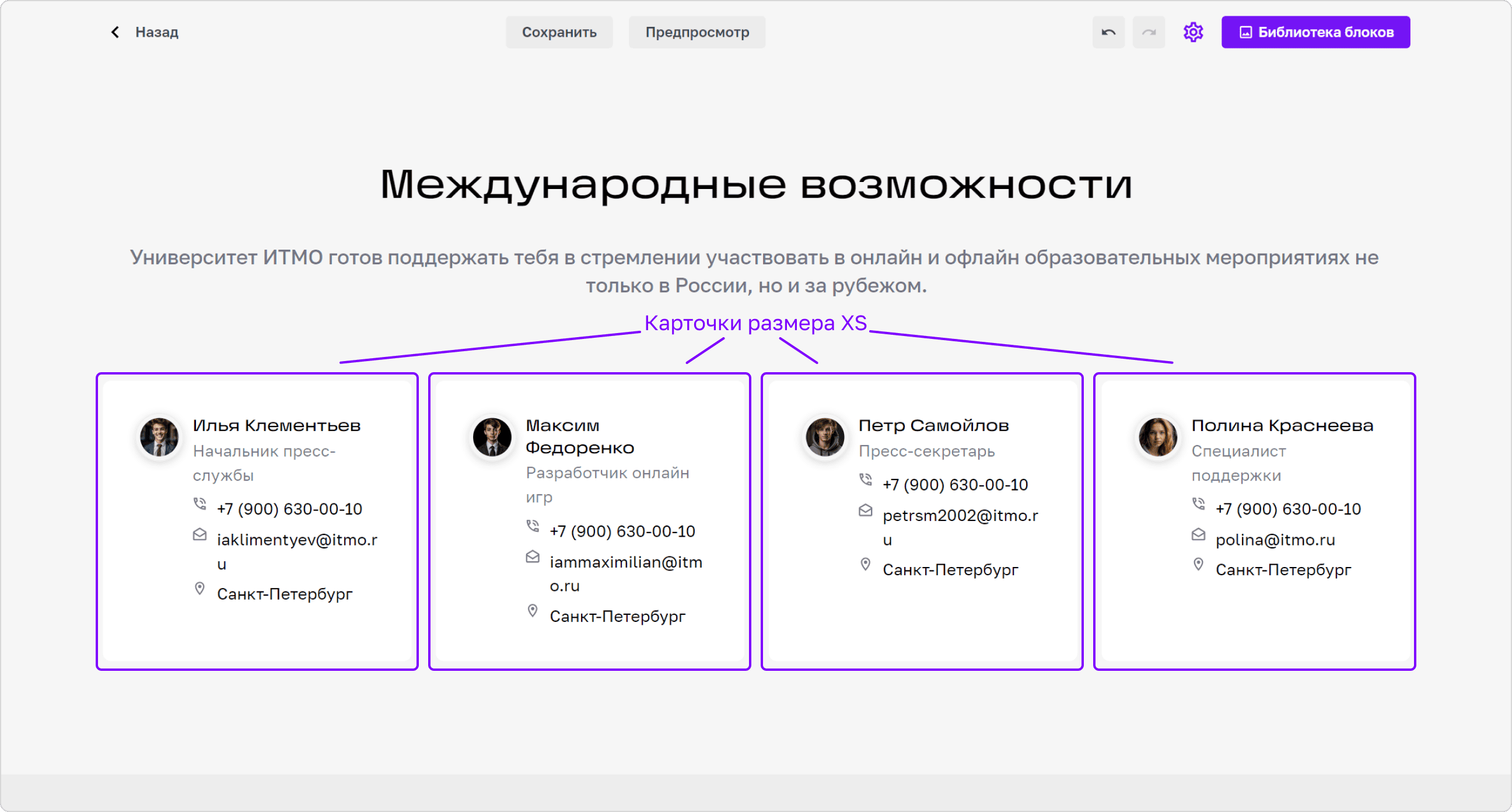Click Полина Краснеева's avatar
Image resolution: width=1512 pixels, height=812 pixels.
click(1157, 437)
